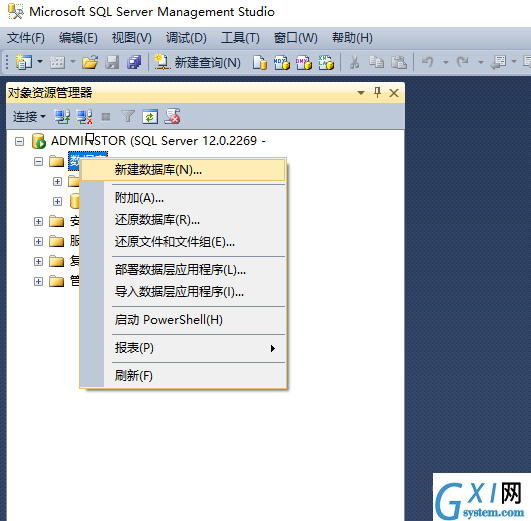Image resolution: width=531 pixels, height=521 pixels.
Task: Open the 工具(T) menu
Action: 240,38
